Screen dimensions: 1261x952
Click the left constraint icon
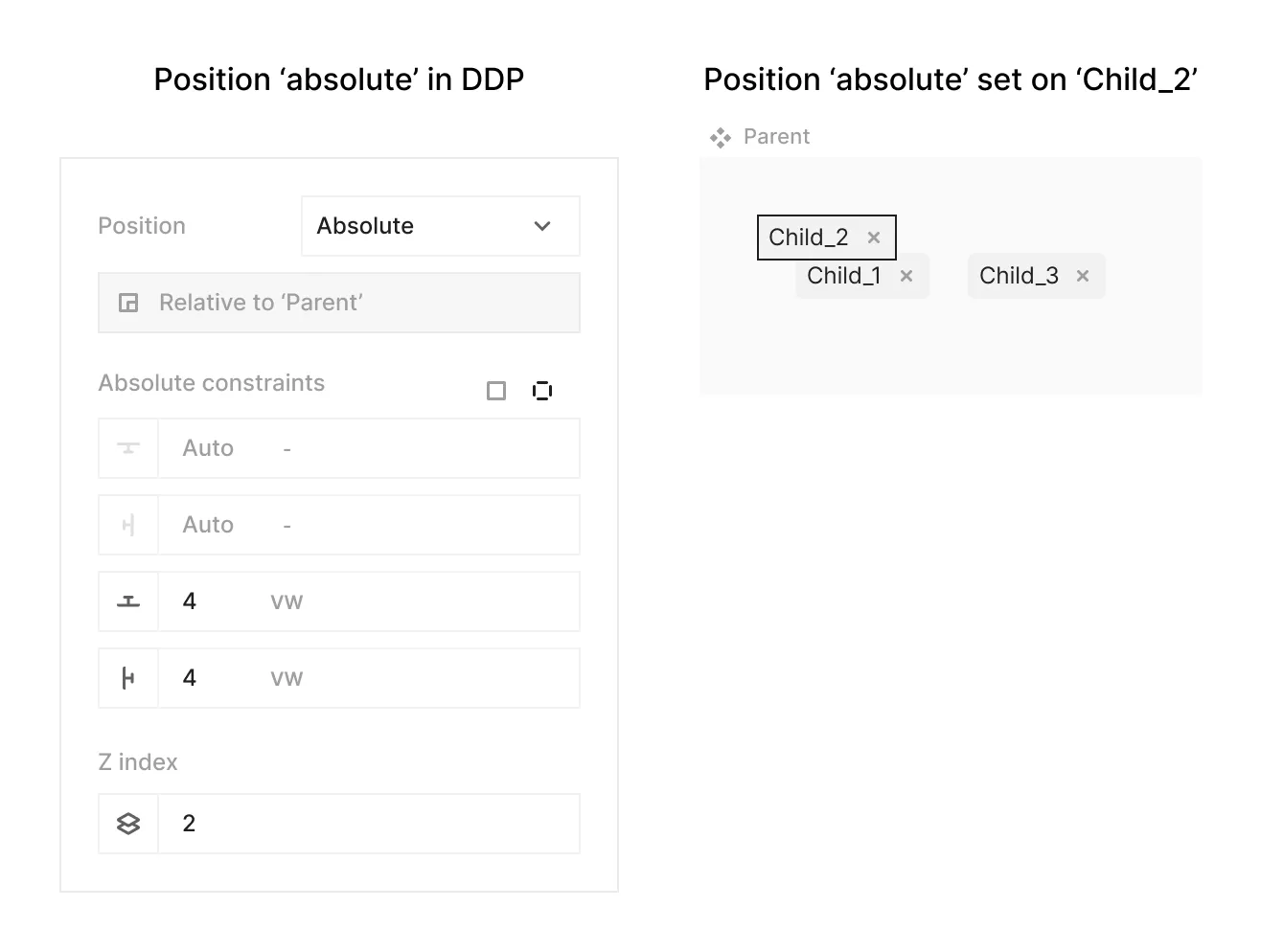coord(128,678)
